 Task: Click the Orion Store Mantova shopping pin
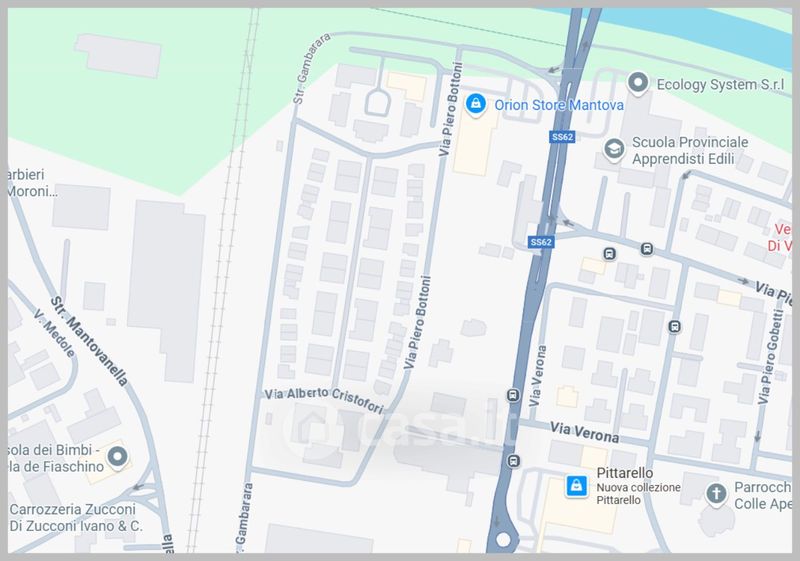tap(476, 104)
